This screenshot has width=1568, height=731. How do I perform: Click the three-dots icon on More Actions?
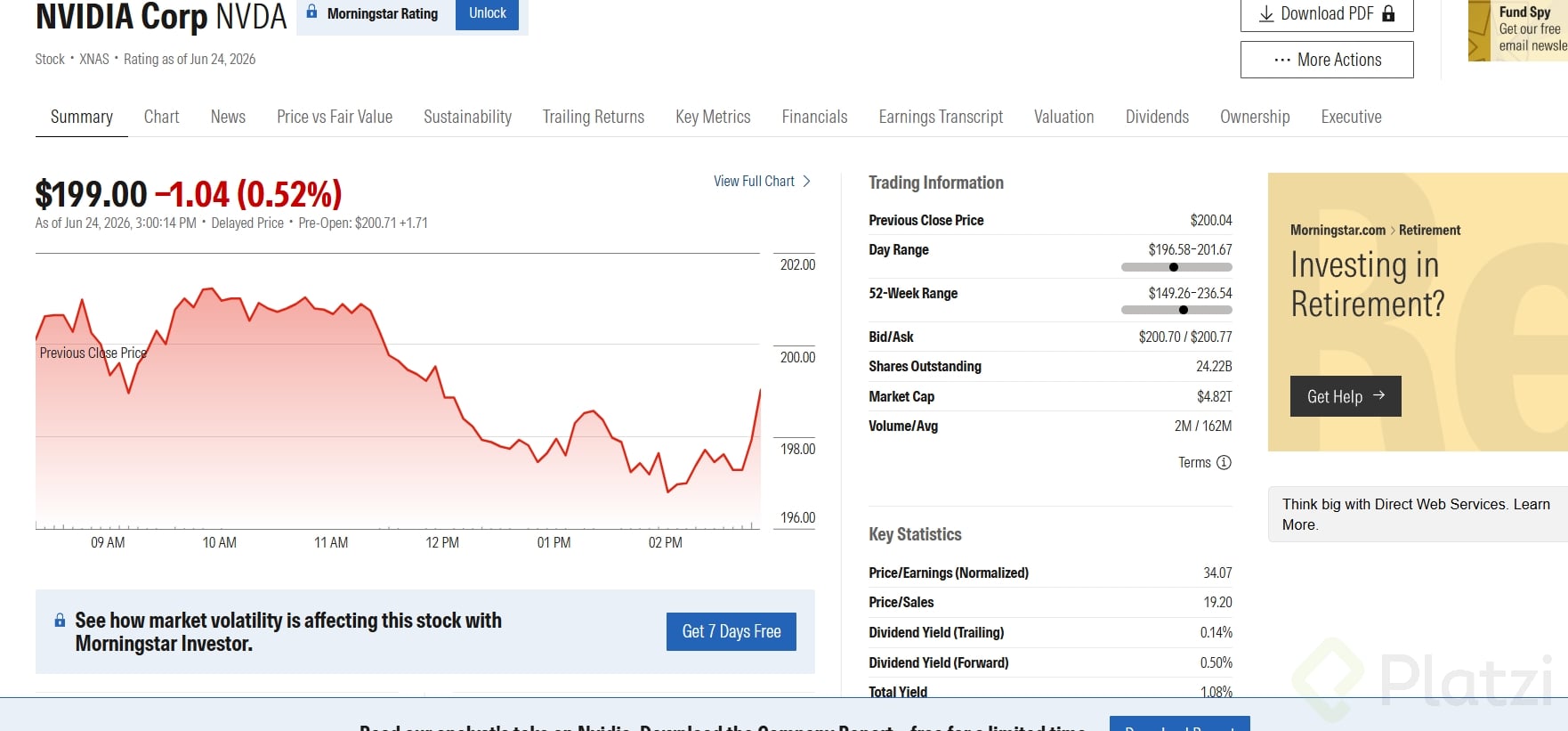pos(1282,60)
